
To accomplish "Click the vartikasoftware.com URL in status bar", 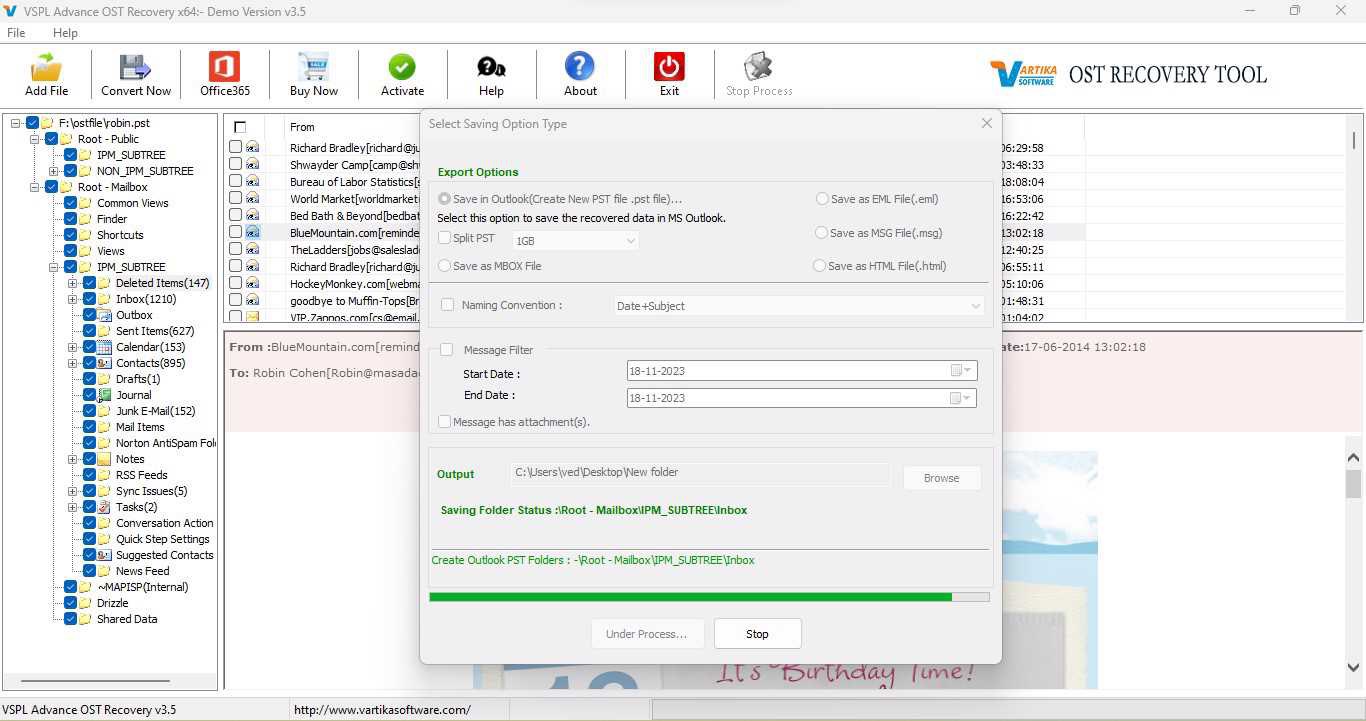I will pos(382,710).
